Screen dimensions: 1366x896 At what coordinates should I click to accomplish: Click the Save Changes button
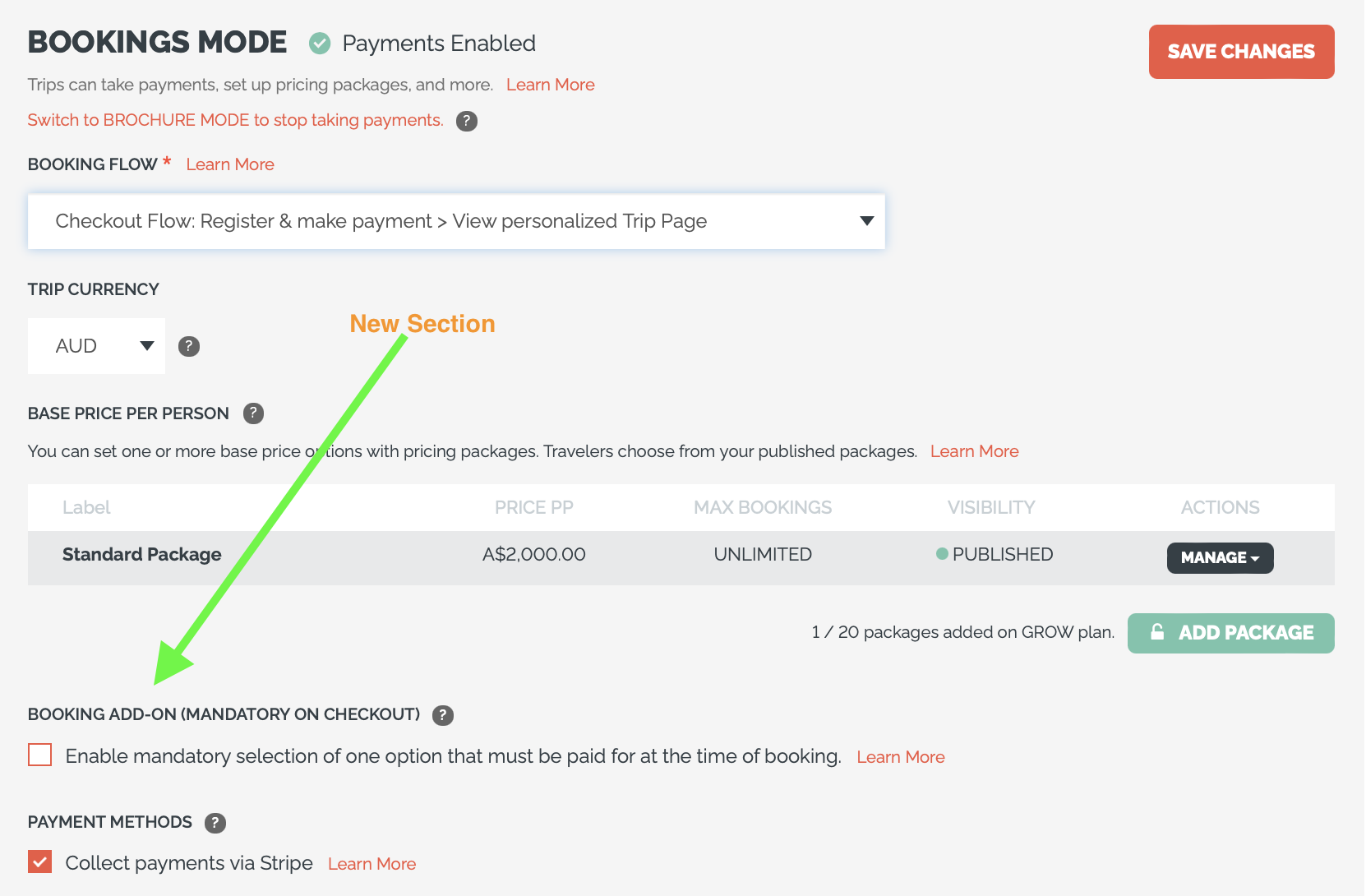point(1240,51)
